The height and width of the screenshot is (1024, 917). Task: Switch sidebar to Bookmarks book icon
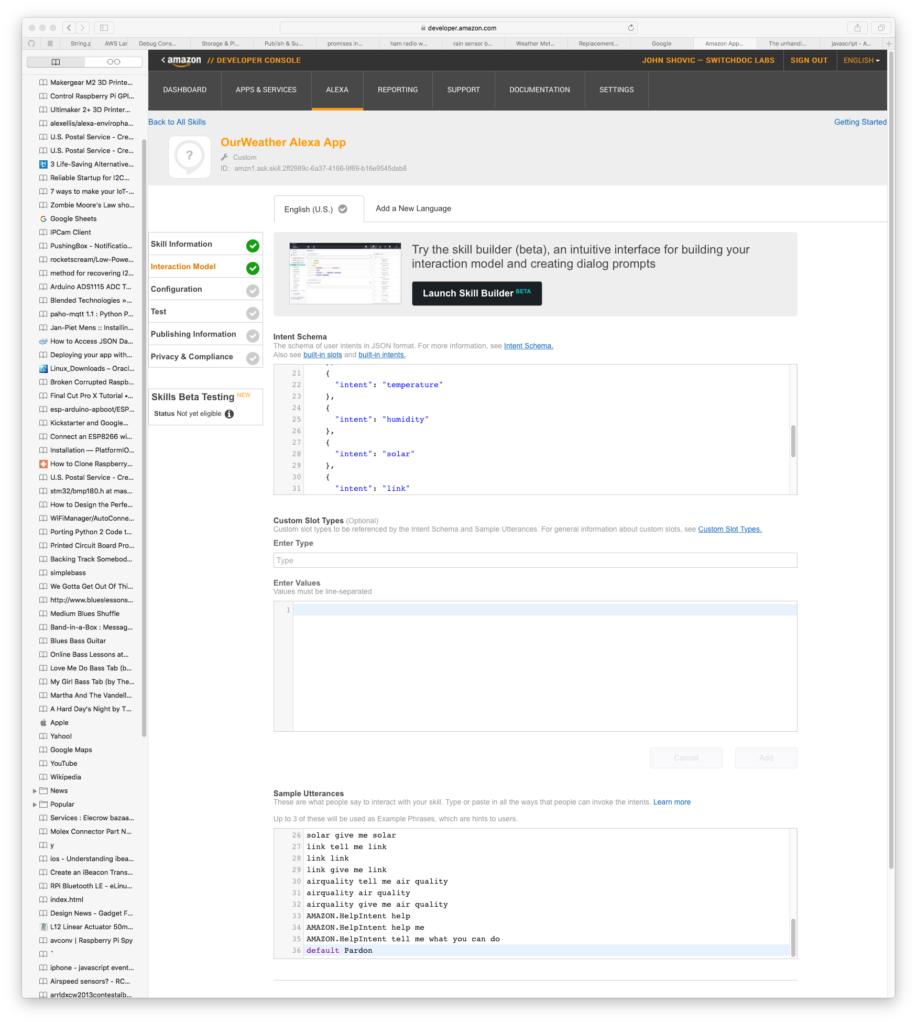(56, 62)
